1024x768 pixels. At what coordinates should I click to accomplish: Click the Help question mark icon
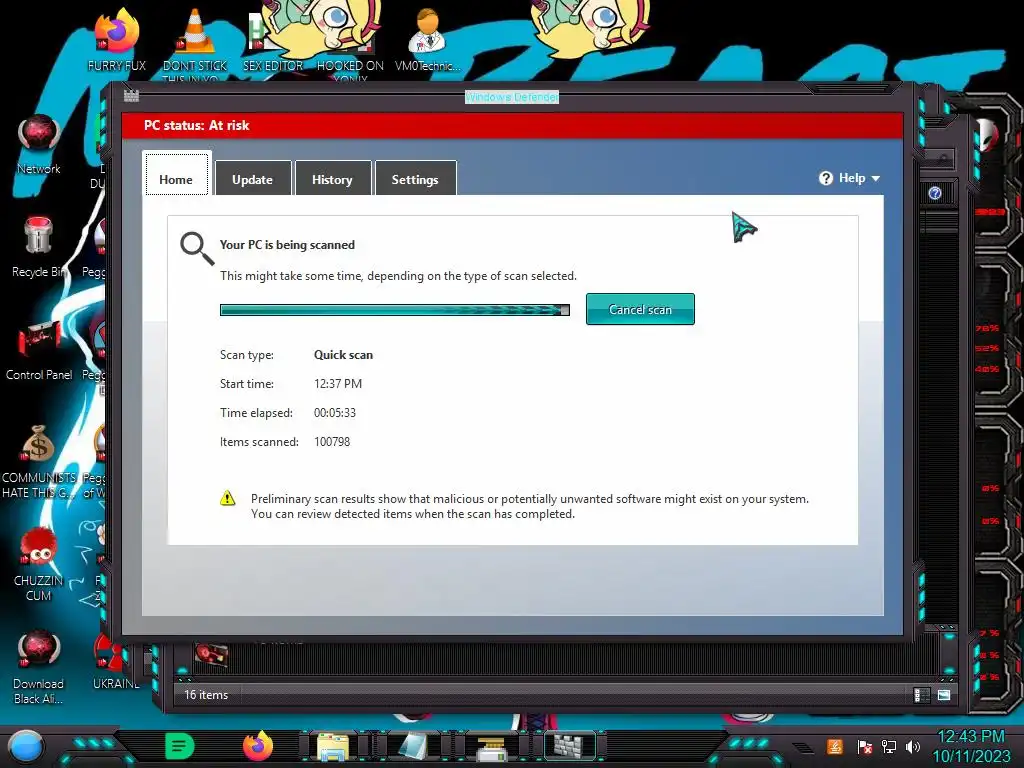pos(826,178)
